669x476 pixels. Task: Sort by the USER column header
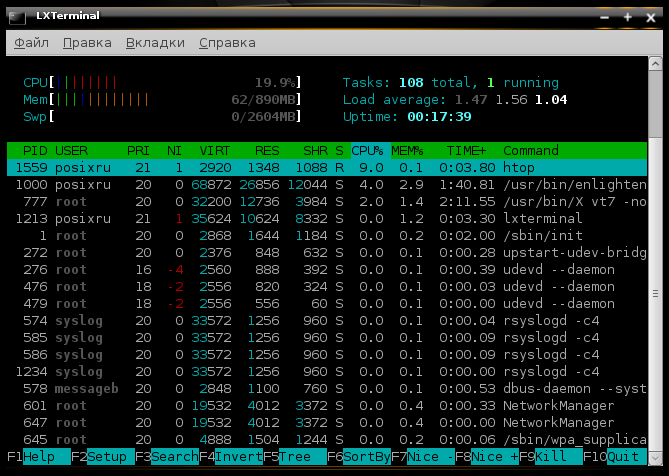point(71,151)
